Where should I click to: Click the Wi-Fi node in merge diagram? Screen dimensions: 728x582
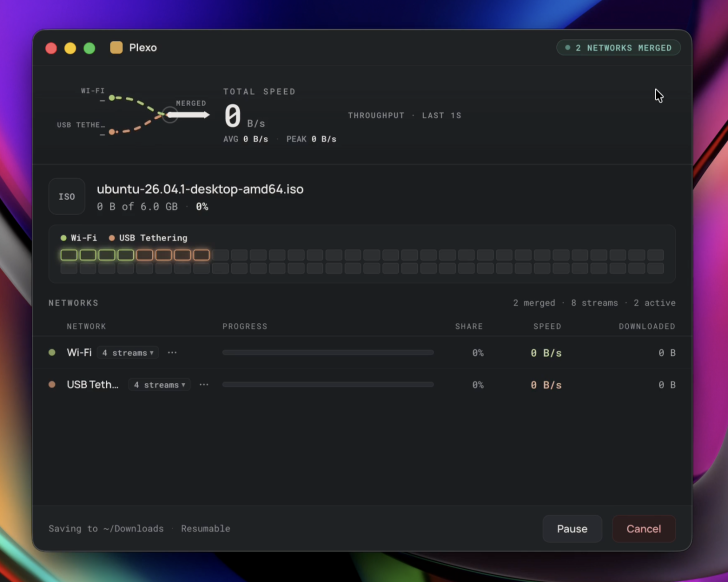[x=112, y=97]
